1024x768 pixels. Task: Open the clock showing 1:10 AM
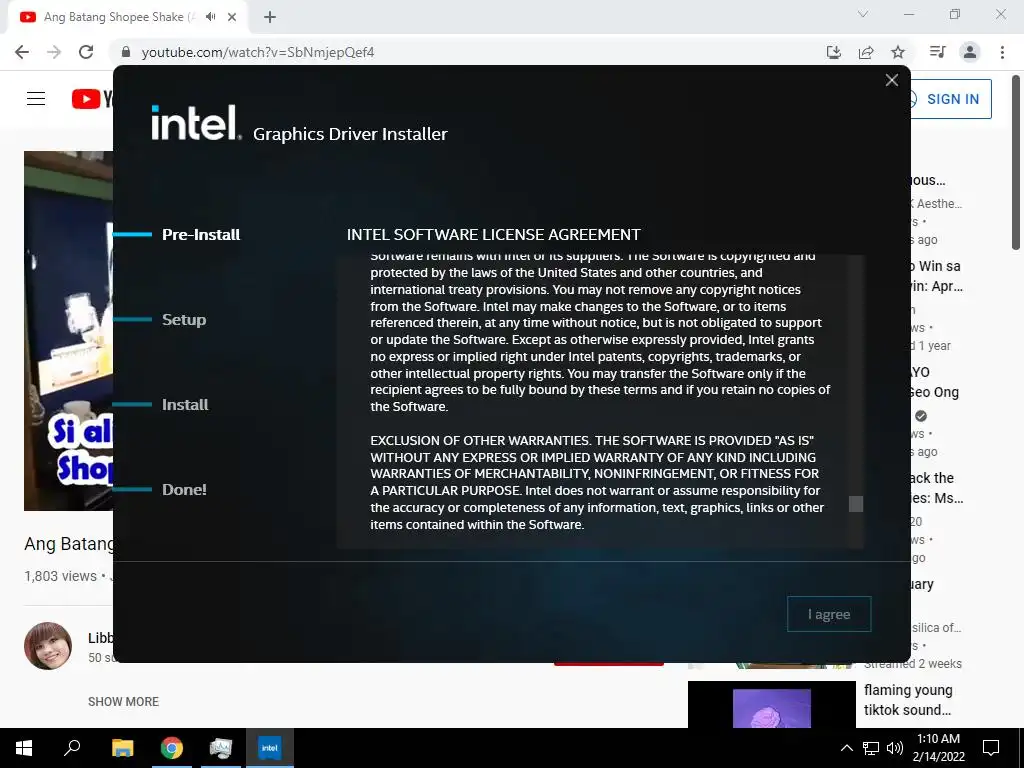pyautogui.click(x=938, y=748)
